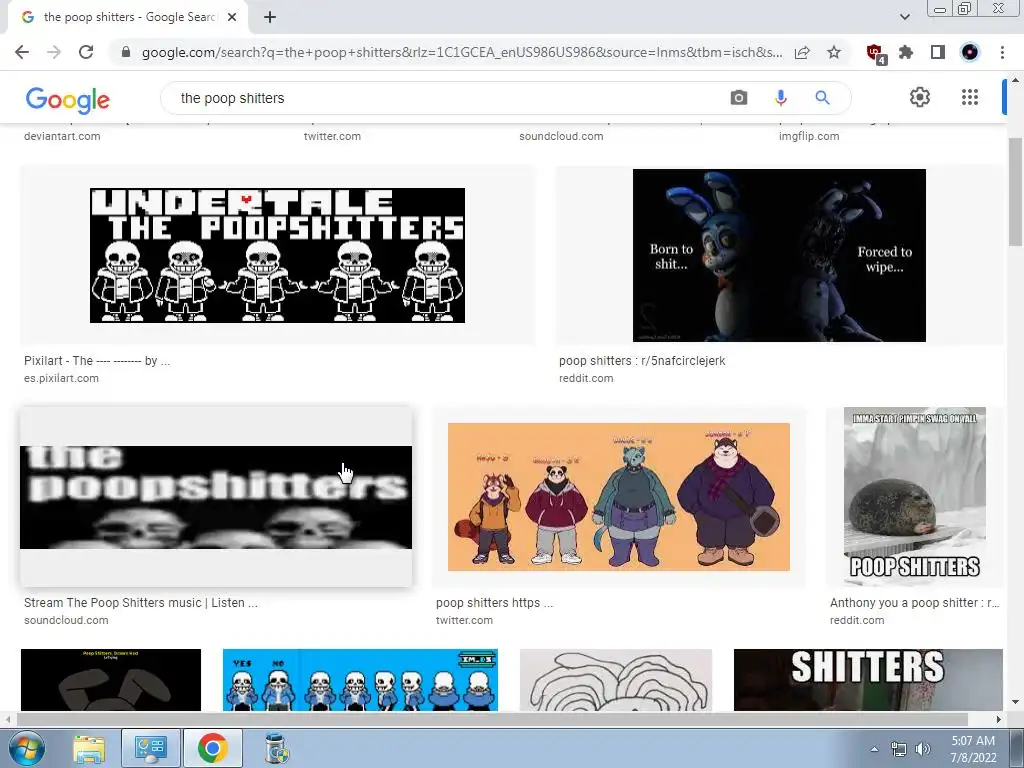
Task: Open Windows Explorer from taskbar
Action: pyautogui.click(x=89, y=749)
